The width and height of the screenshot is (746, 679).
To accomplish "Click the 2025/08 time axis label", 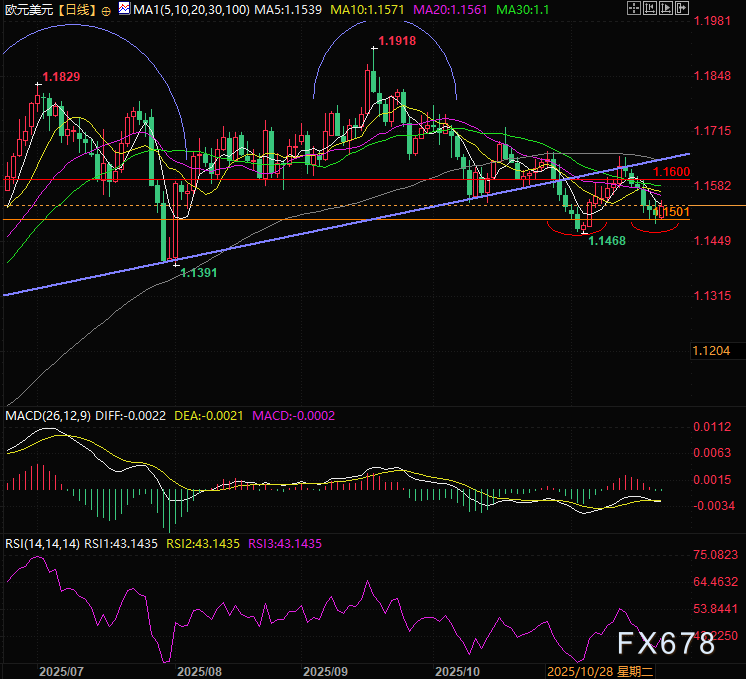I will tap(196, 669).
